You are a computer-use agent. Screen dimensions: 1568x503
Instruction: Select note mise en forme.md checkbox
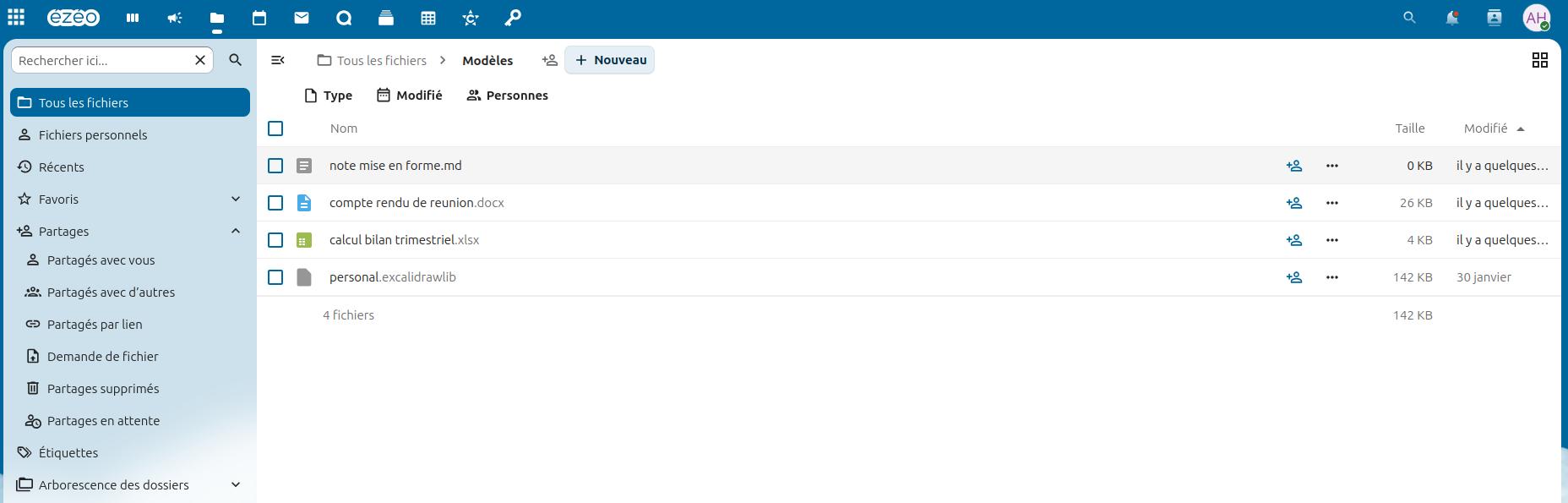click(x=275, y=166)
